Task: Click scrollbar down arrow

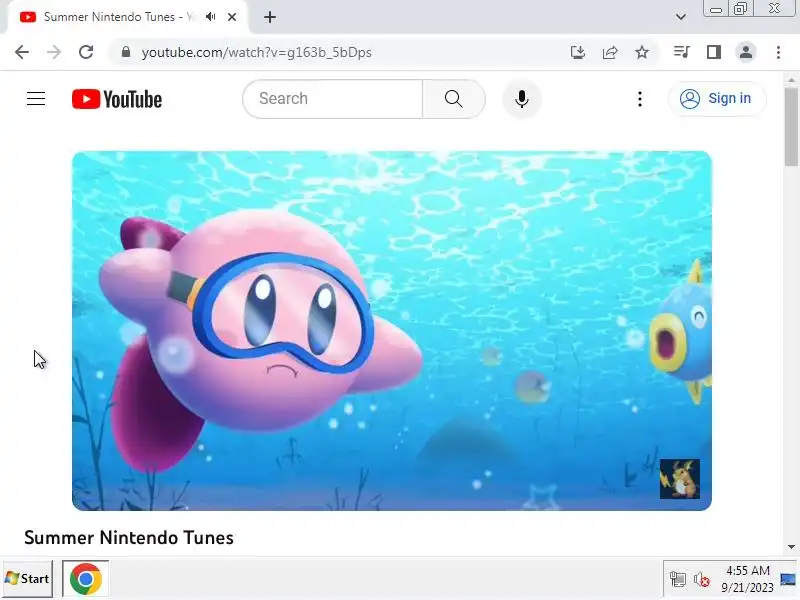Action: 791,547
